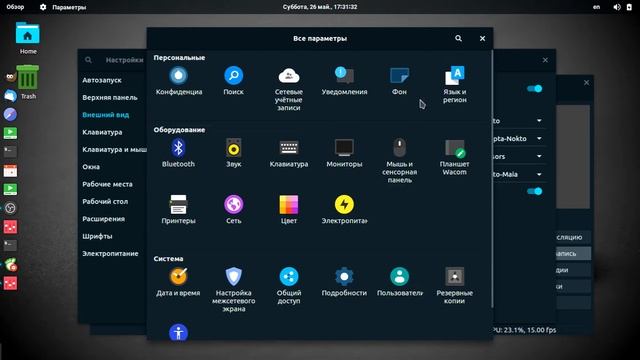Click the 'en' keyboard layout indicator
Viewport: 640px width, 360px height.
pos(596,7)
